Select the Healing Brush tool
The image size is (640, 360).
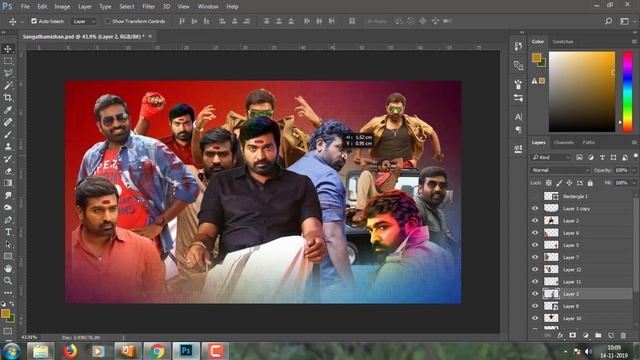8,122
